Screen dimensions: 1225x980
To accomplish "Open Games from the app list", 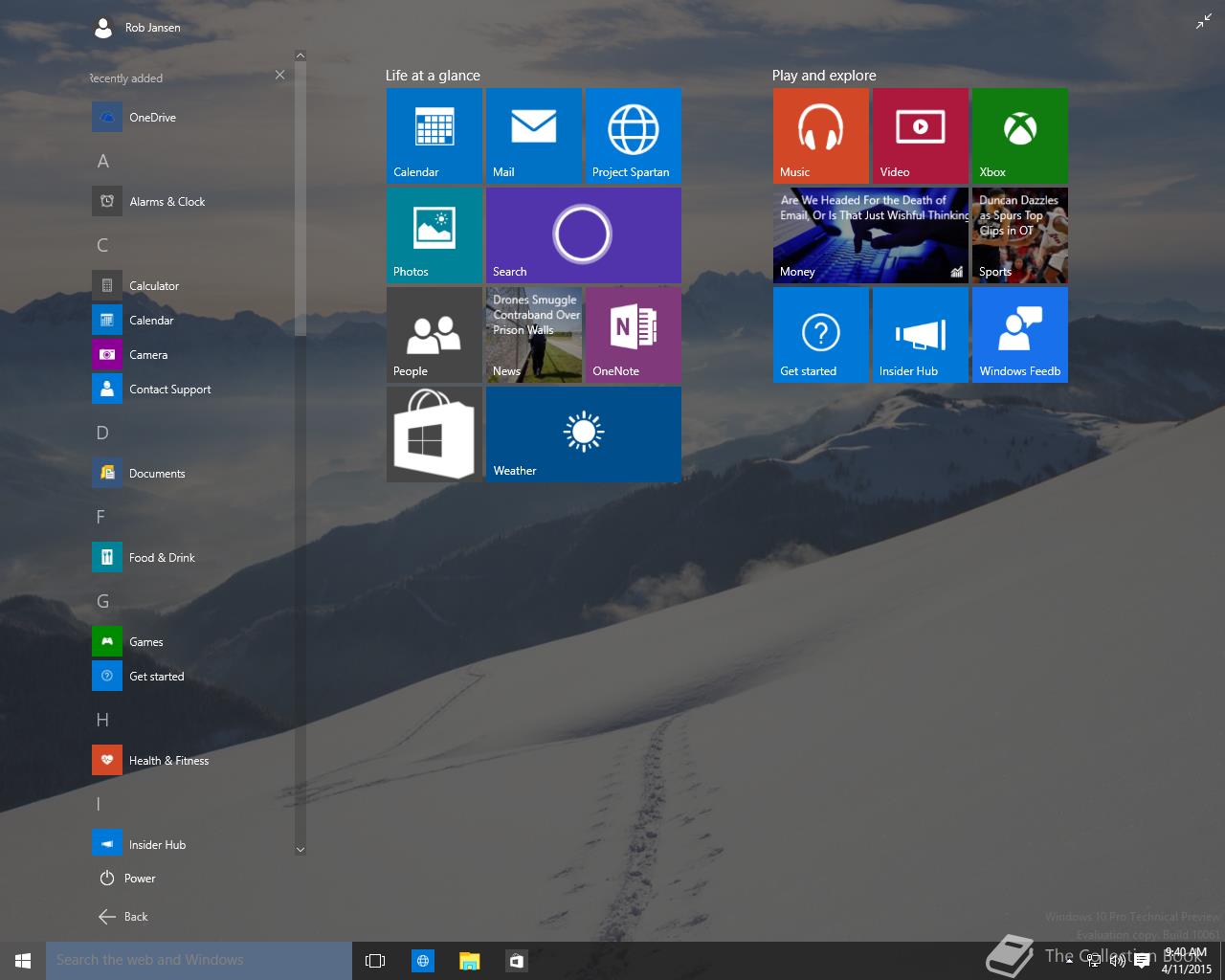I will coord(189,642).
